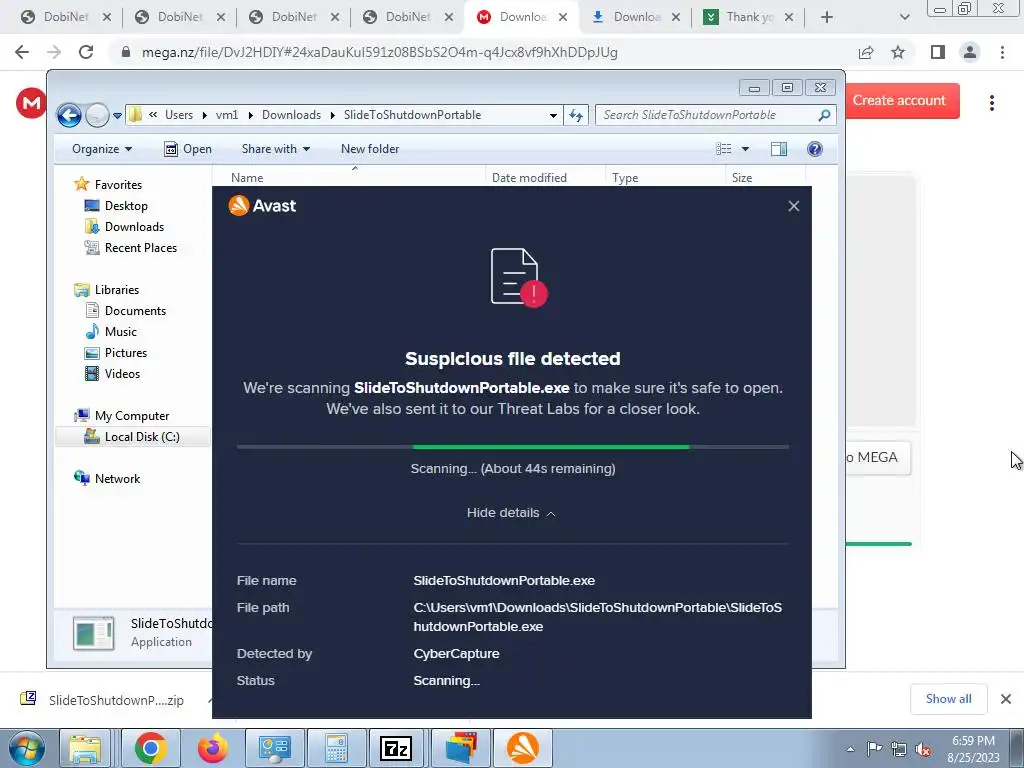Close the Avast dialog
1024x768 pixels.
click(x=793, y=206)
